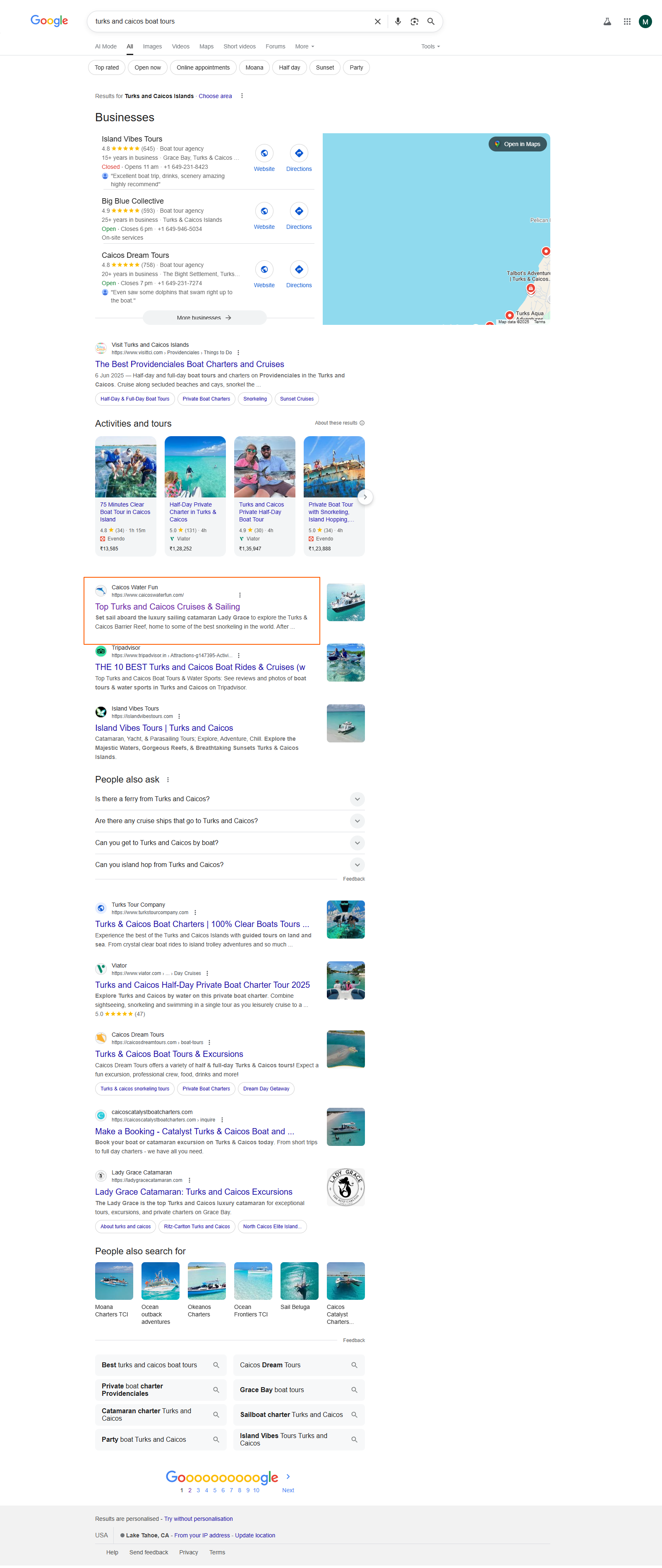Apply the Party filter chip
The width and height of the screenshot is (662, 1568).
357,67
